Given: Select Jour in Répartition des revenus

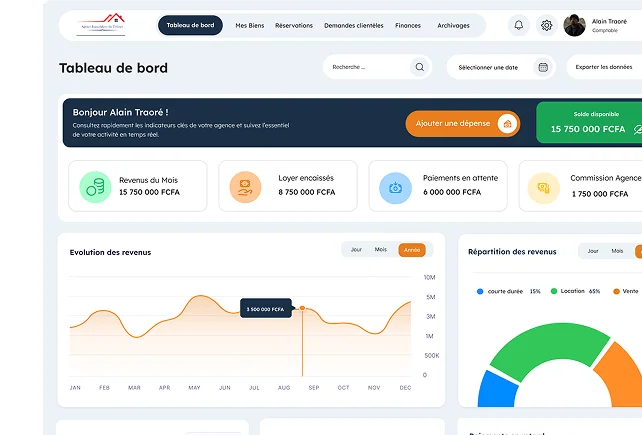Looking at the screenshot, I should pos(593,251).
